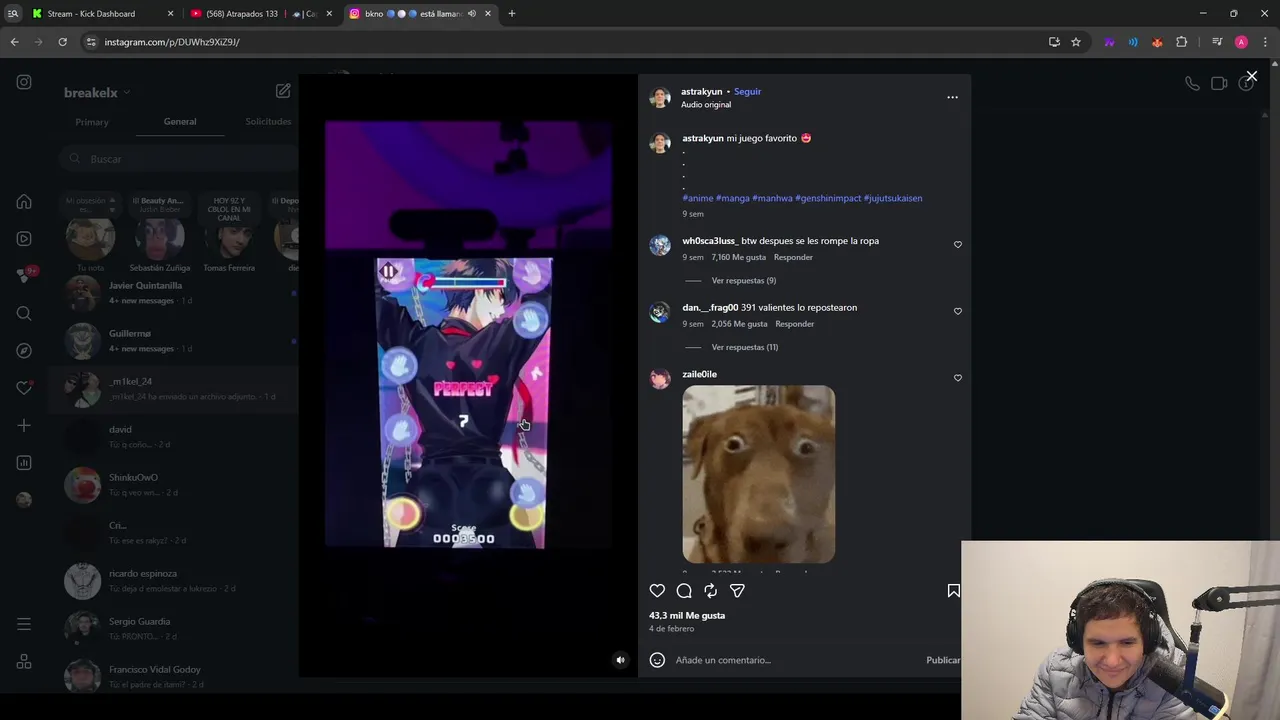Open Messages icon with 9+ badge
This screenshot has height=720, width=1280.
click(24, 276)
